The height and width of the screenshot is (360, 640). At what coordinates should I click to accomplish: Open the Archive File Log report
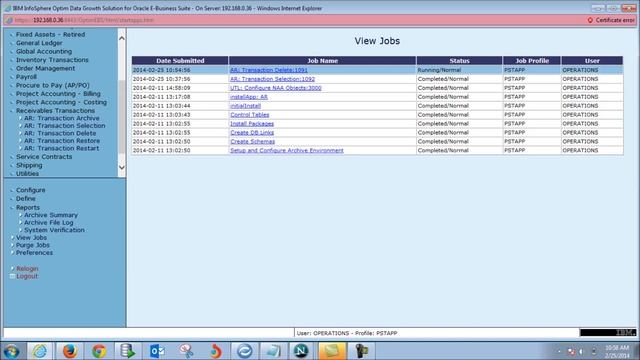[x=49, y=222]
